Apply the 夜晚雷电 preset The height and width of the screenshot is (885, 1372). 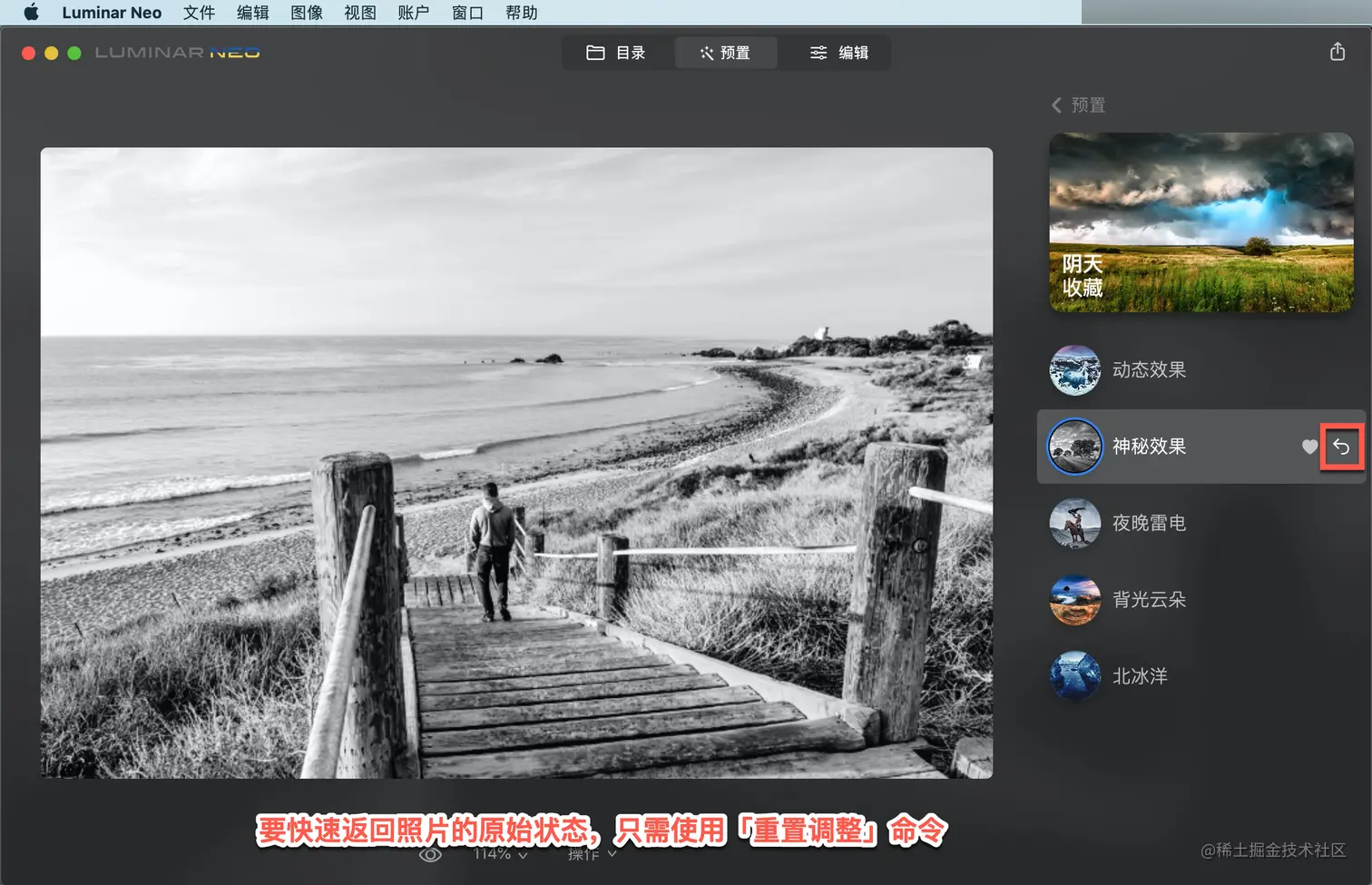click(x=1201, y=524)
